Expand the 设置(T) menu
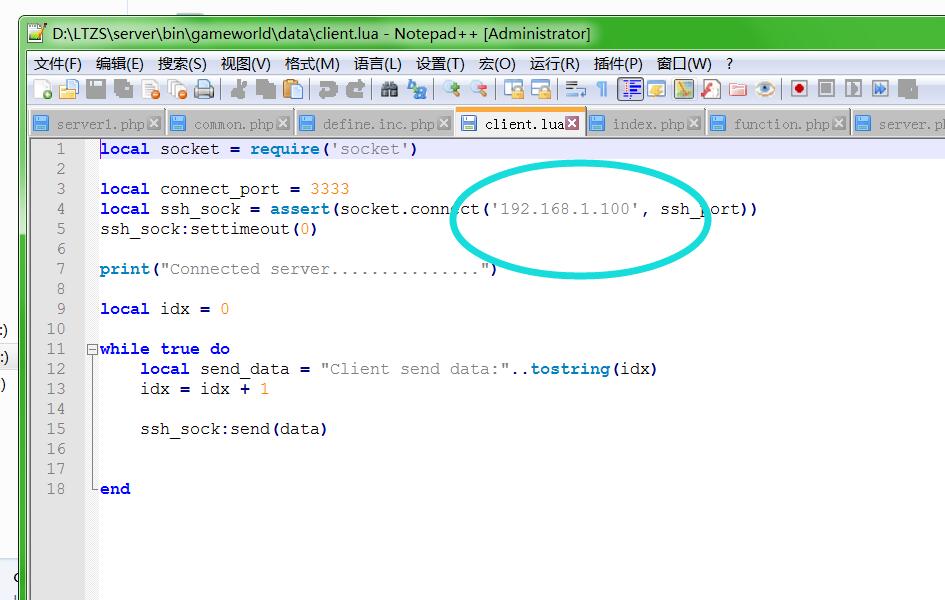 pyautogui.click(x=440, y=63)
